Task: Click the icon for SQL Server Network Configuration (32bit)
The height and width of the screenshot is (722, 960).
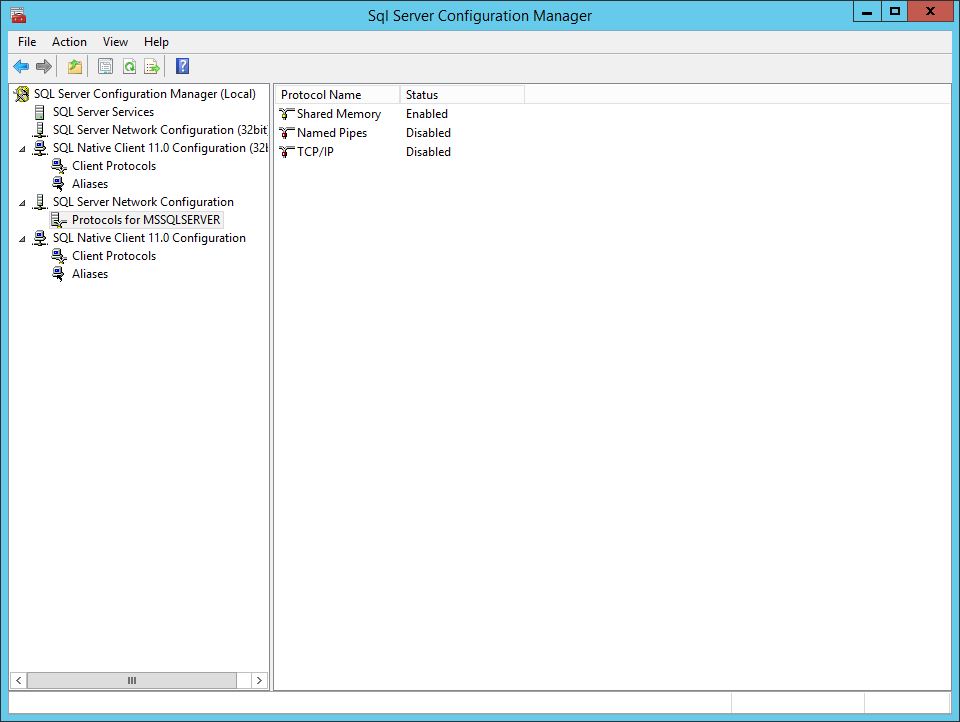Action: click(x=40, y=130)
